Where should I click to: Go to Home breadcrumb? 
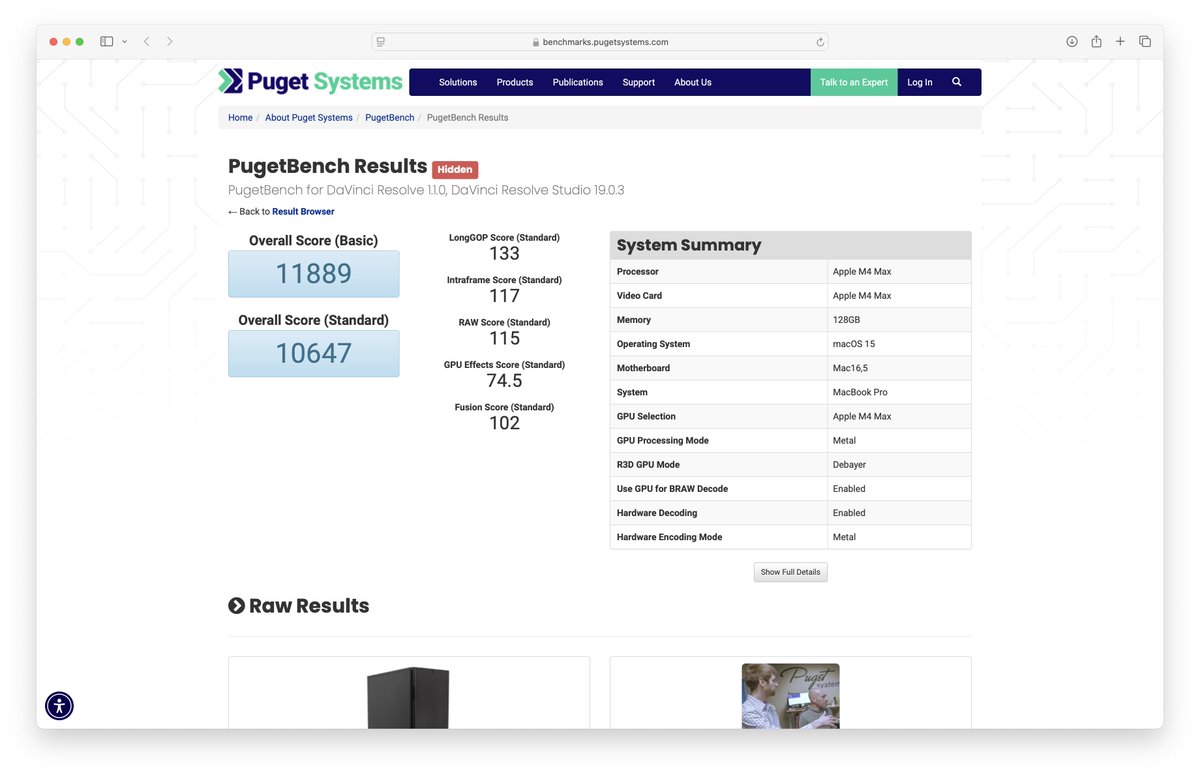240,118
